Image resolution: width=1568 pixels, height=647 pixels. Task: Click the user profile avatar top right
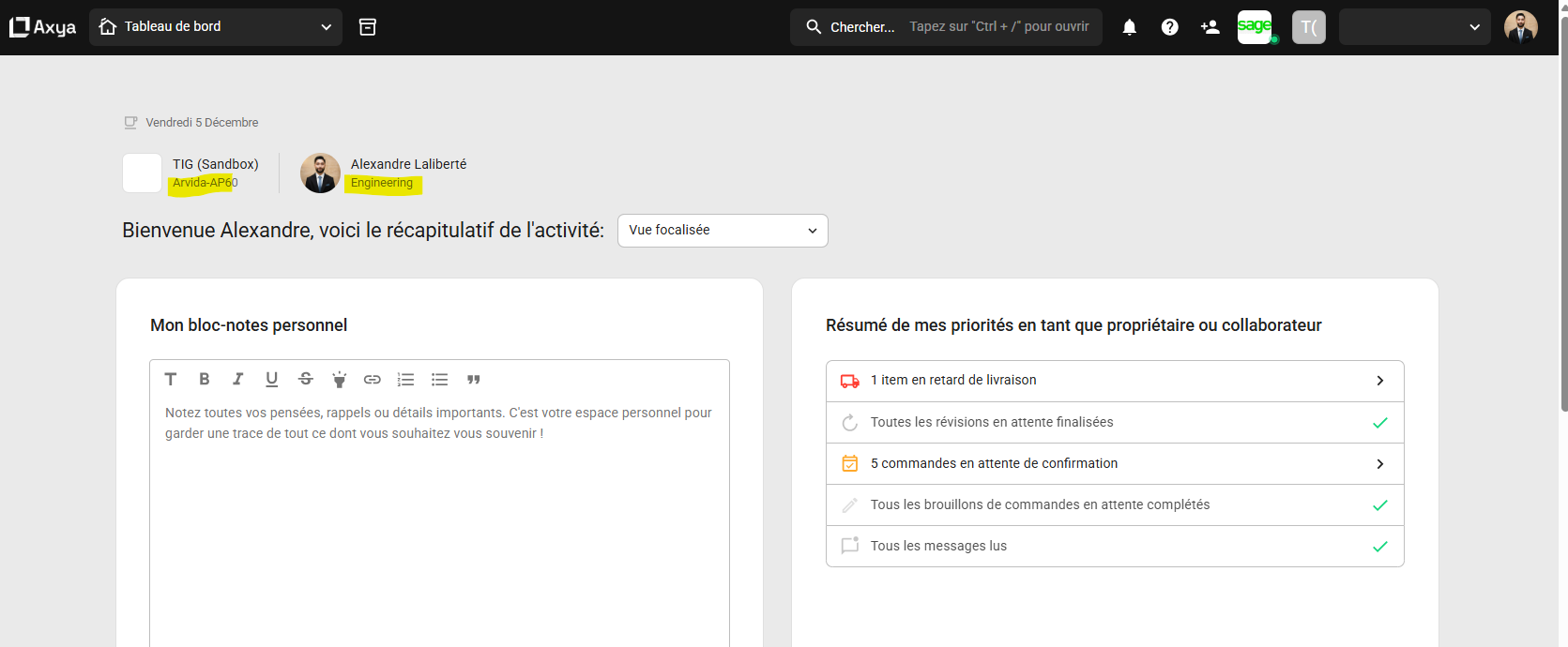coord(1520,27)
